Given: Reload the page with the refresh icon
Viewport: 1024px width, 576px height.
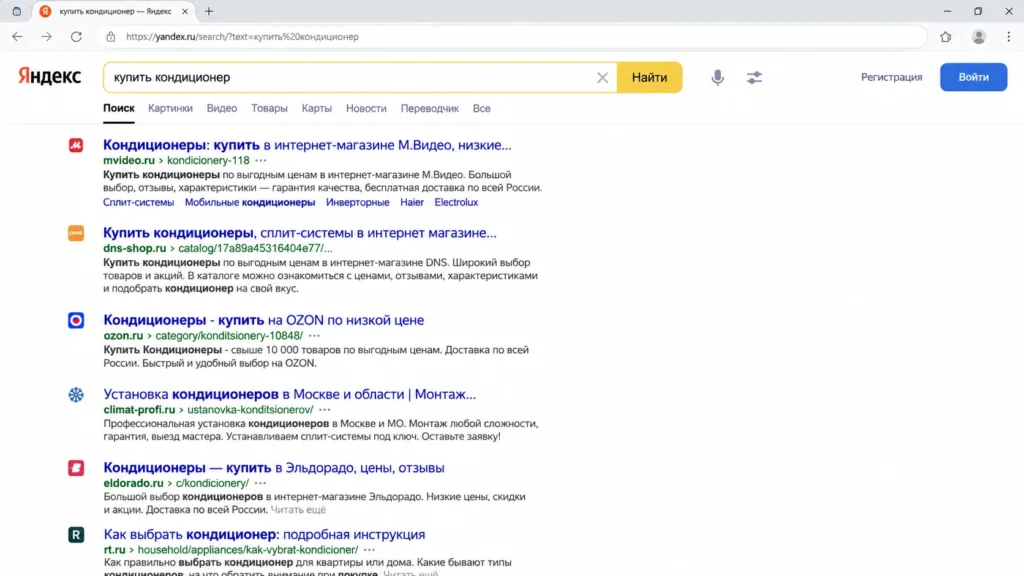Looking at the screenshot, I should (76, 37).
